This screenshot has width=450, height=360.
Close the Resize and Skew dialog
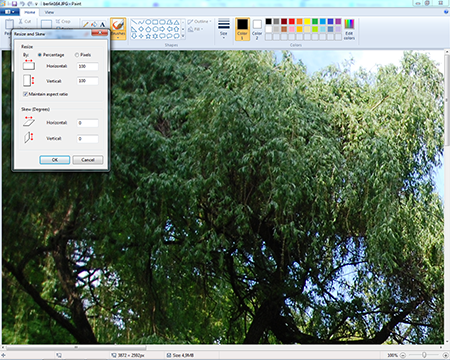point(99,32)
